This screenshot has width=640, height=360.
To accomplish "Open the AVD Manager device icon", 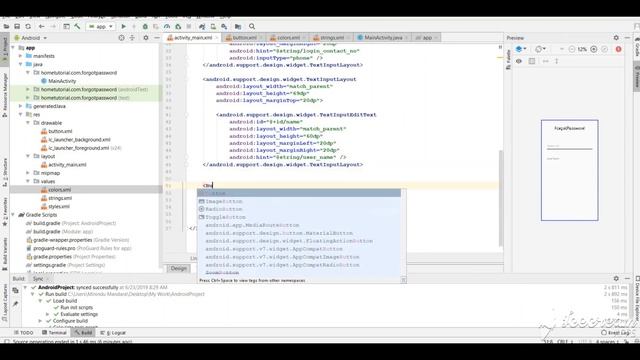I will (x=213, y=27).
